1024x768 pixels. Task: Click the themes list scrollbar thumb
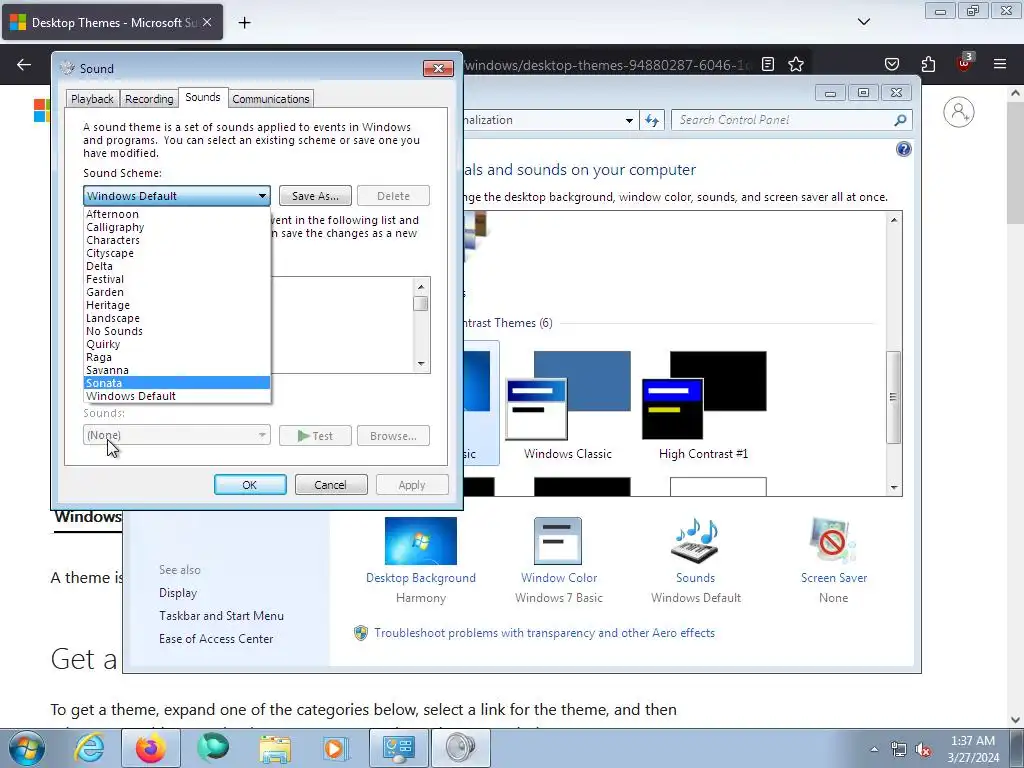(893, 397)
